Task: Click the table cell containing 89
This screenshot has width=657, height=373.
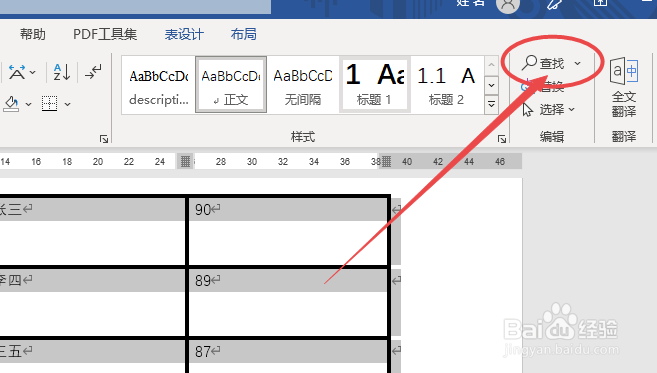Action: click(288, 302)
